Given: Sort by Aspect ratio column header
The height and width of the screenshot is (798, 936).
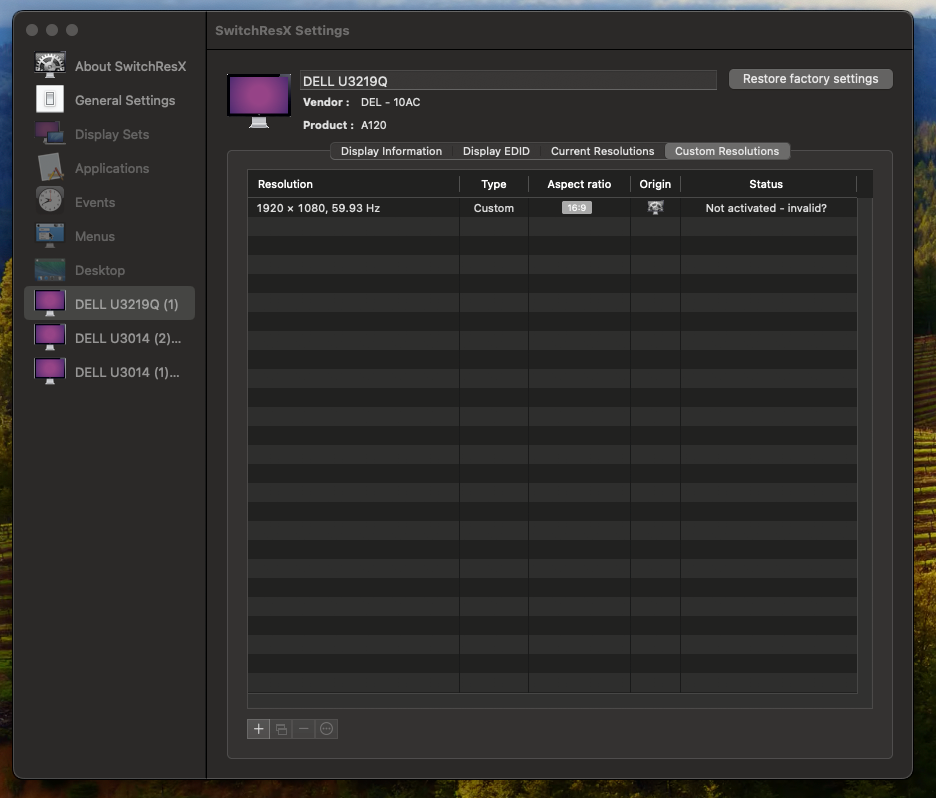Looking at the screenshot, I should 579,184.
